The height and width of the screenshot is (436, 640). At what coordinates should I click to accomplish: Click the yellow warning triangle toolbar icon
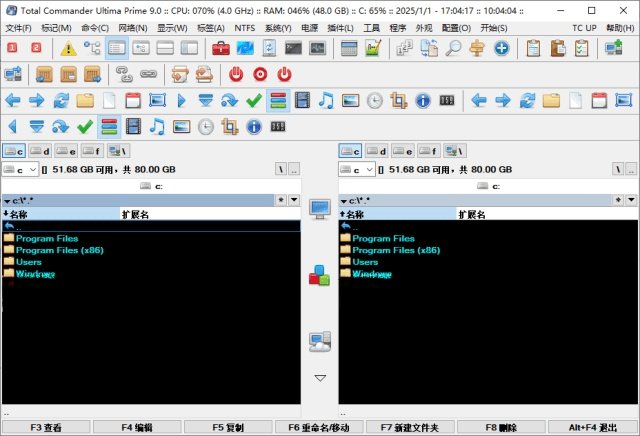pyautogui.click(x=68, y=48)
